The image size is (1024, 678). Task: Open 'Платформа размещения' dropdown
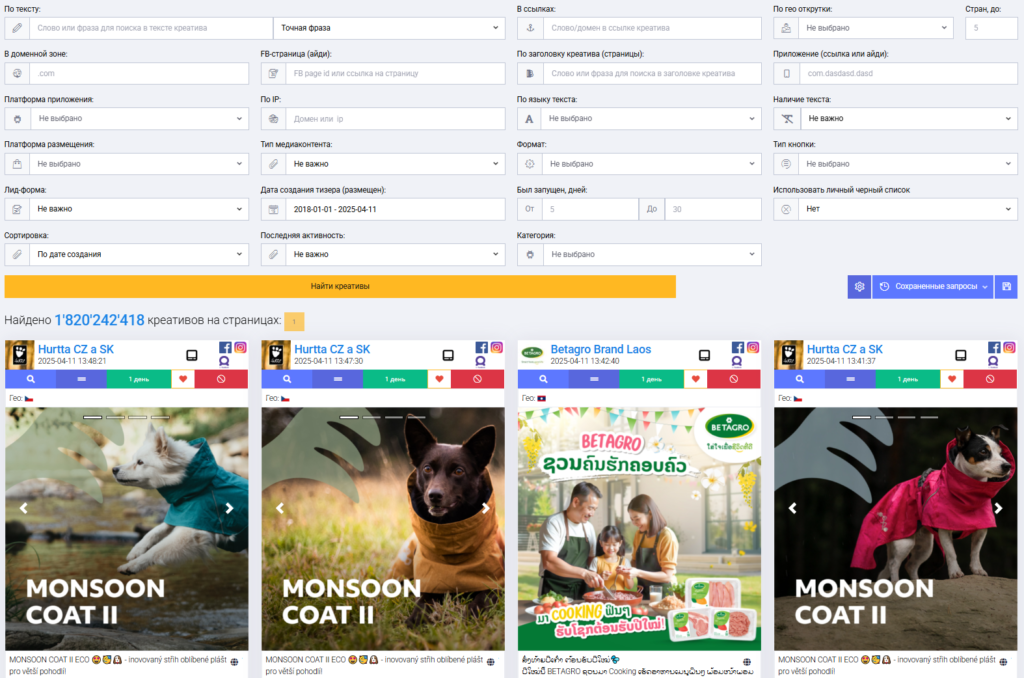pos(139,164)
